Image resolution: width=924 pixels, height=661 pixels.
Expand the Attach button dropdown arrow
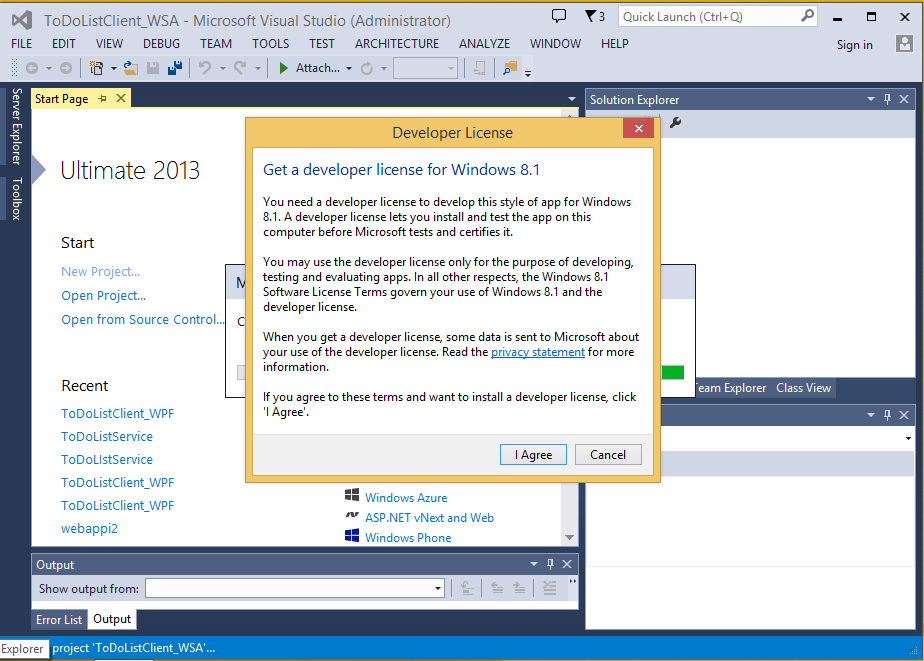click(349, 68)
